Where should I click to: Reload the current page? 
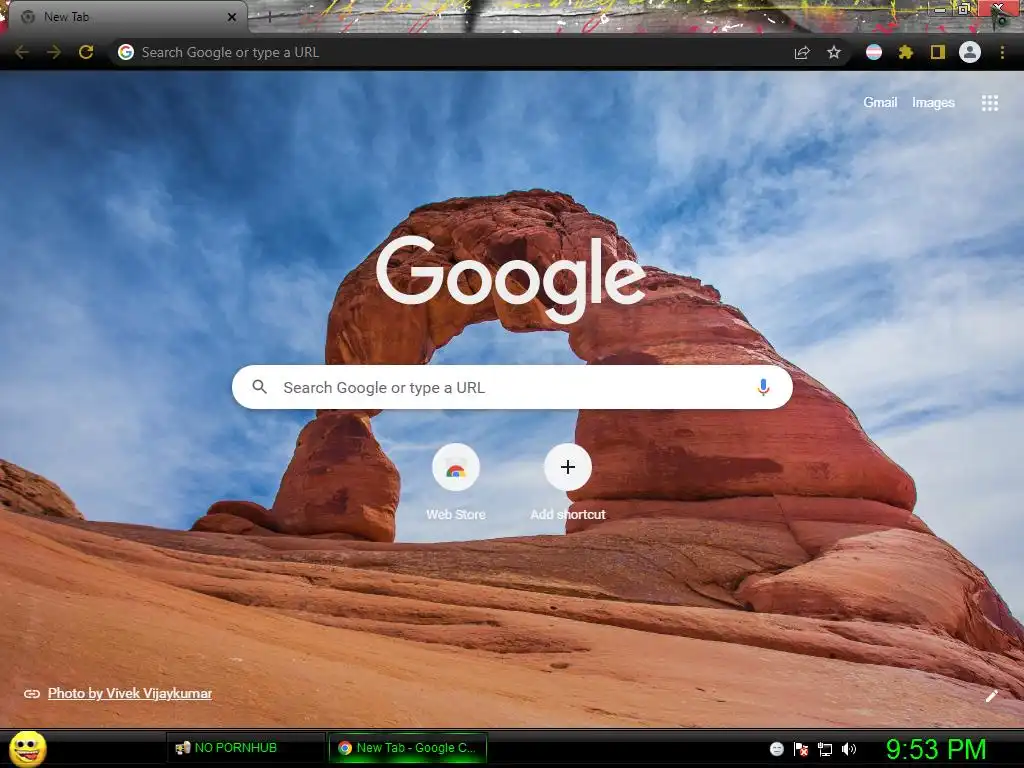(x=86, y=52)
